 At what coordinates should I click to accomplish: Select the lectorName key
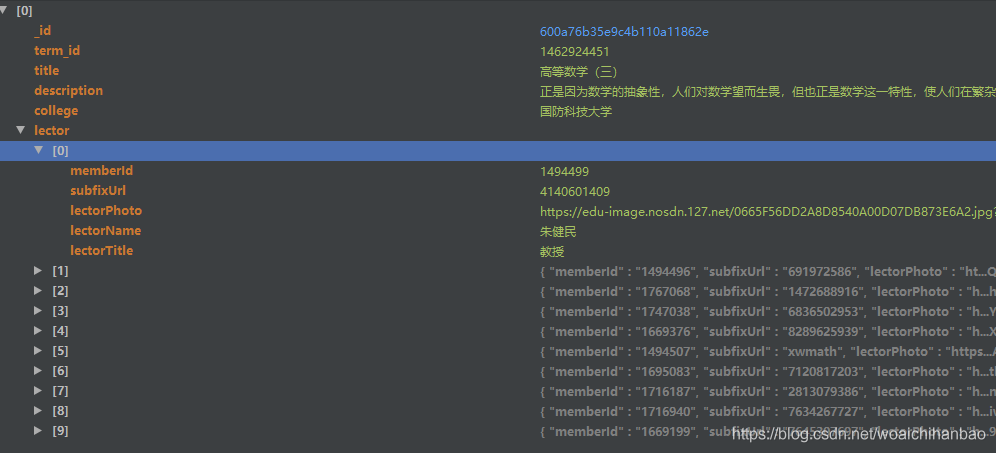pos(105,231)
